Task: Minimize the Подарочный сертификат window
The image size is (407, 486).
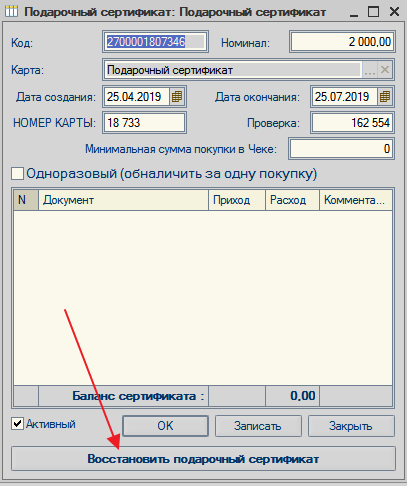Action: (354, 13)
